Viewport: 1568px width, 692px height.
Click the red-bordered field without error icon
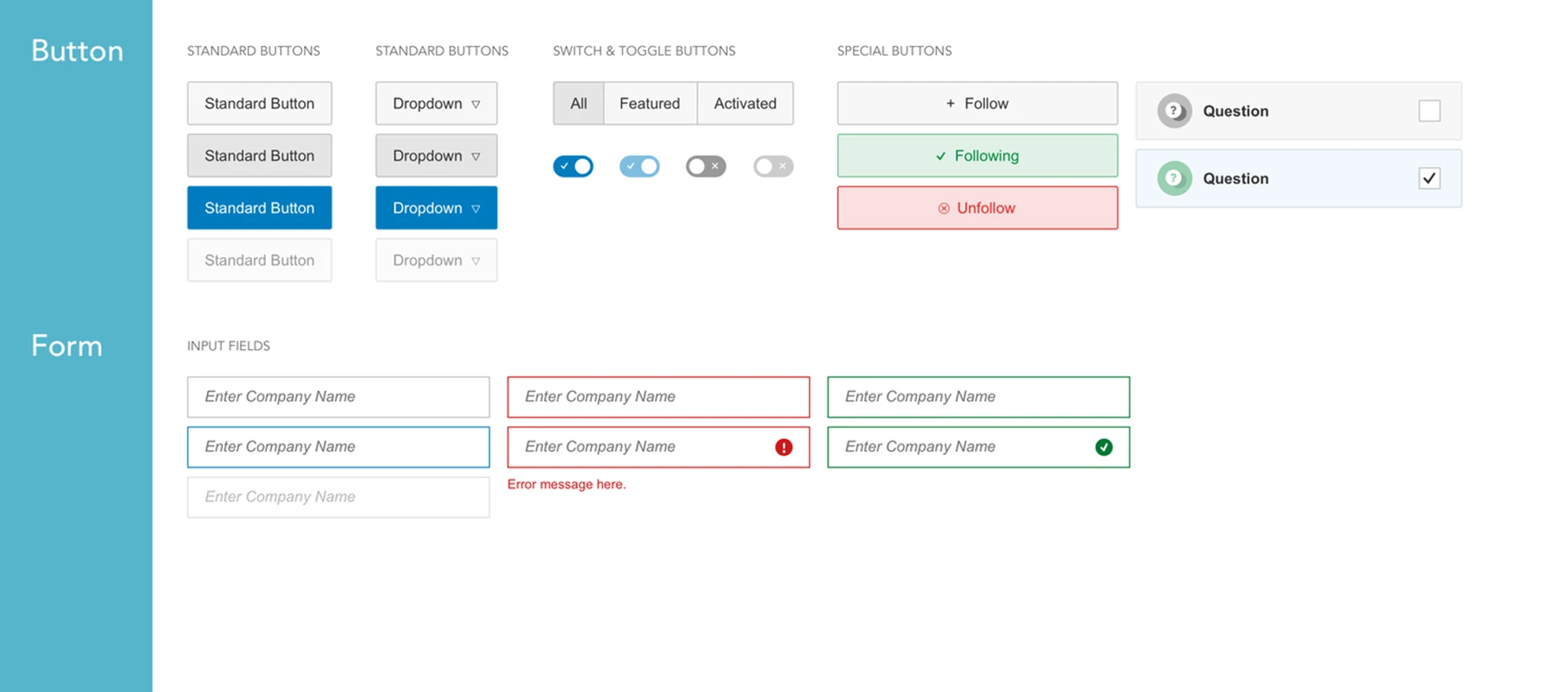click(658, 397)
